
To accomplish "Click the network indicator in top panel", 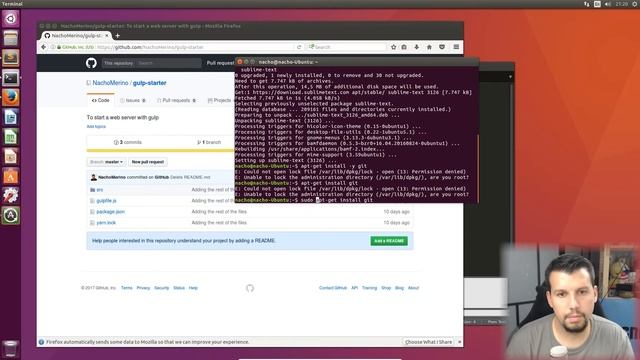I will click(x=587, y=4).
